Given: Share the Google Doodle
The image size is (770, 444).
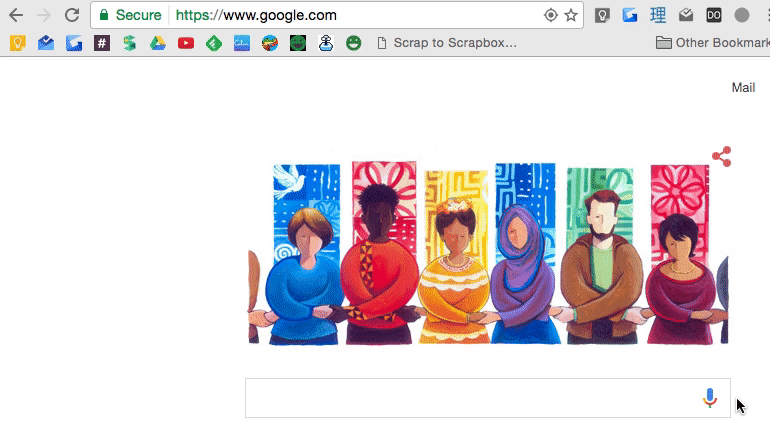Looking at the screenshot, I should 722,157.
